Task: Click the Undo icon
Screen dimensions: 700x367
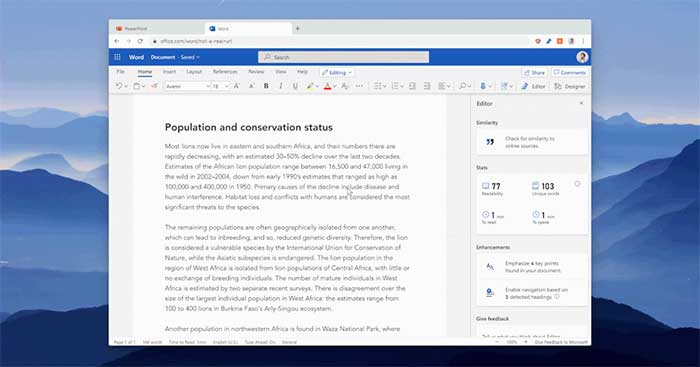Action: pyautogui.click(x=118, y=86)
